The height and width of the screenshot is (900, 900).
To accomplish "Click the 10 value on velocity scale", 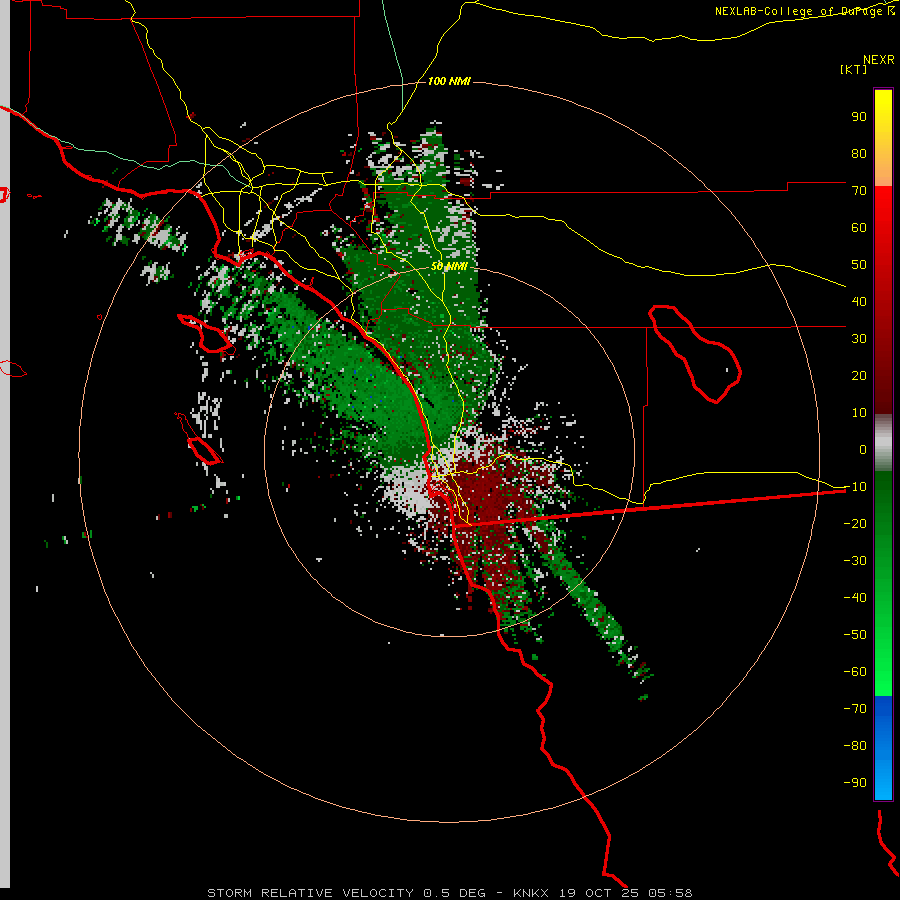I will tap(859, 413).
